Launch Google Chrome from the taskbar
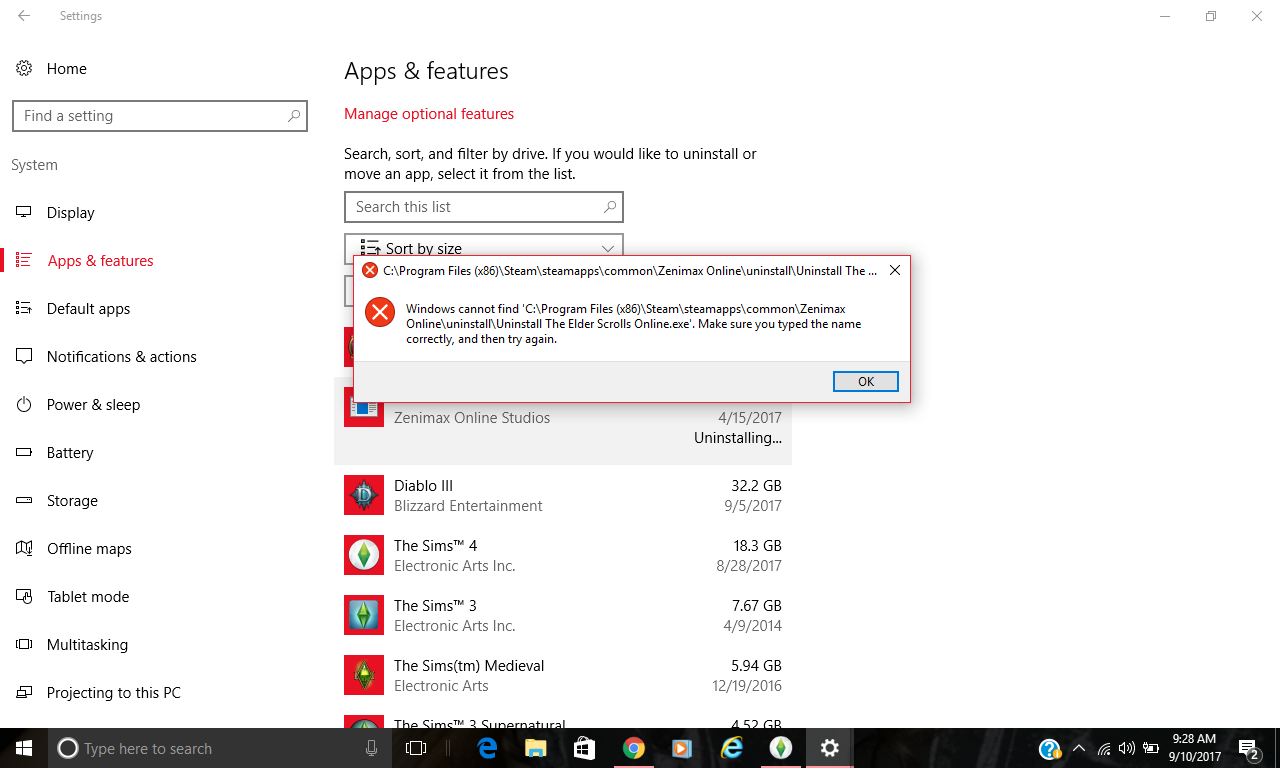1280x768 pixels. tap(633, 748)
